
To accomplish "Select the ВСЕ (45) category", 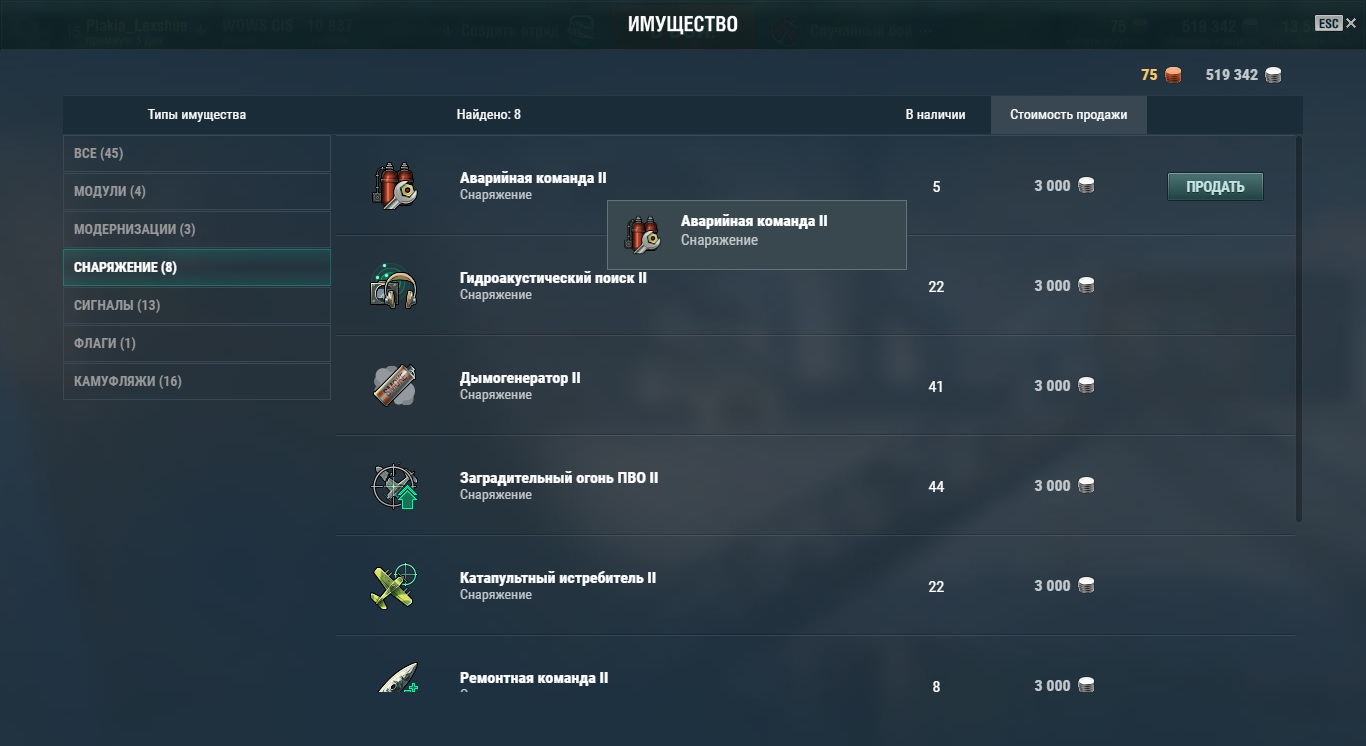I will click(197, 153).
